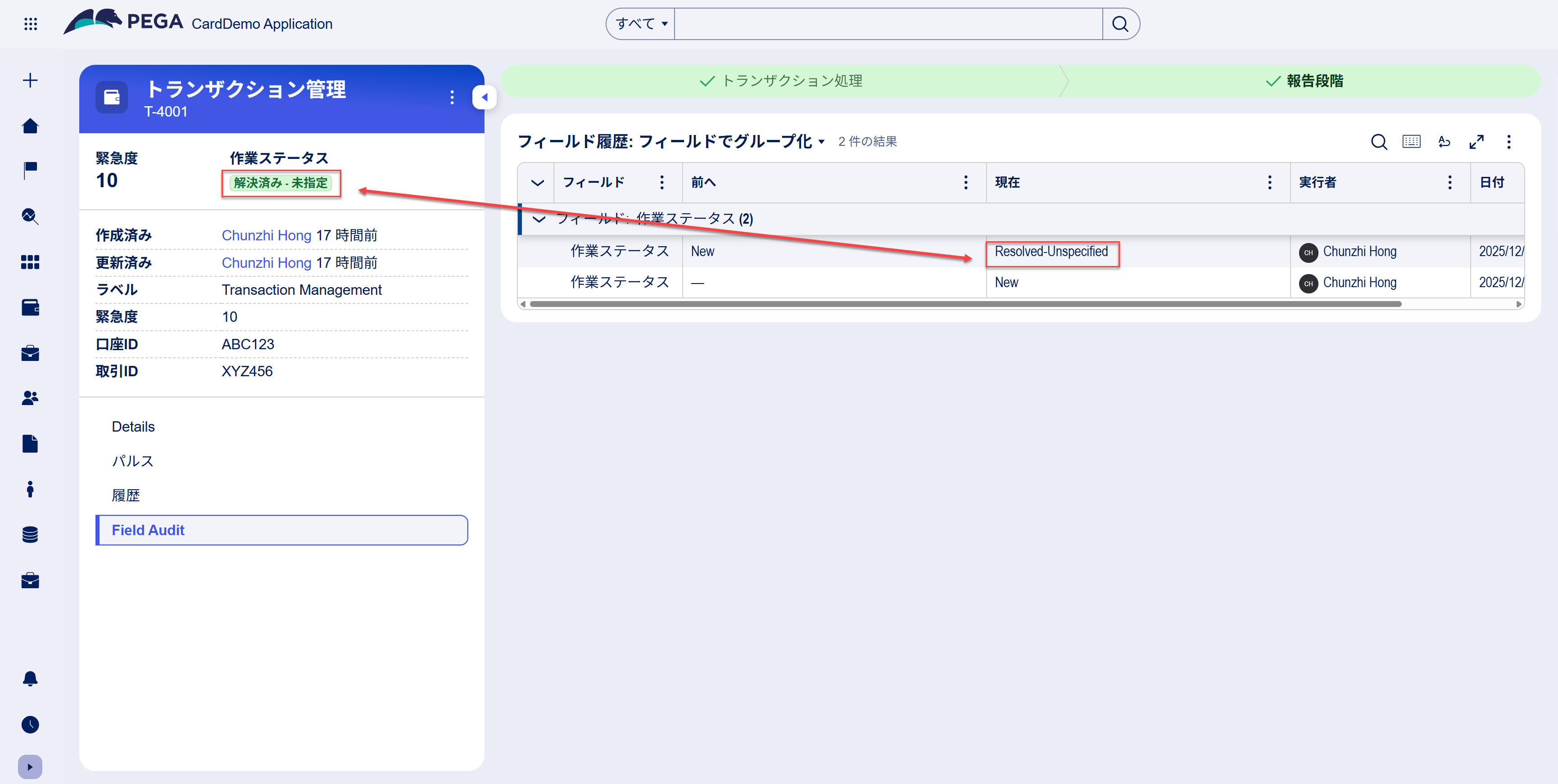Click the wallet card icon in the navigation
This screenshot has height=784, width=1558.
point(30,307)
